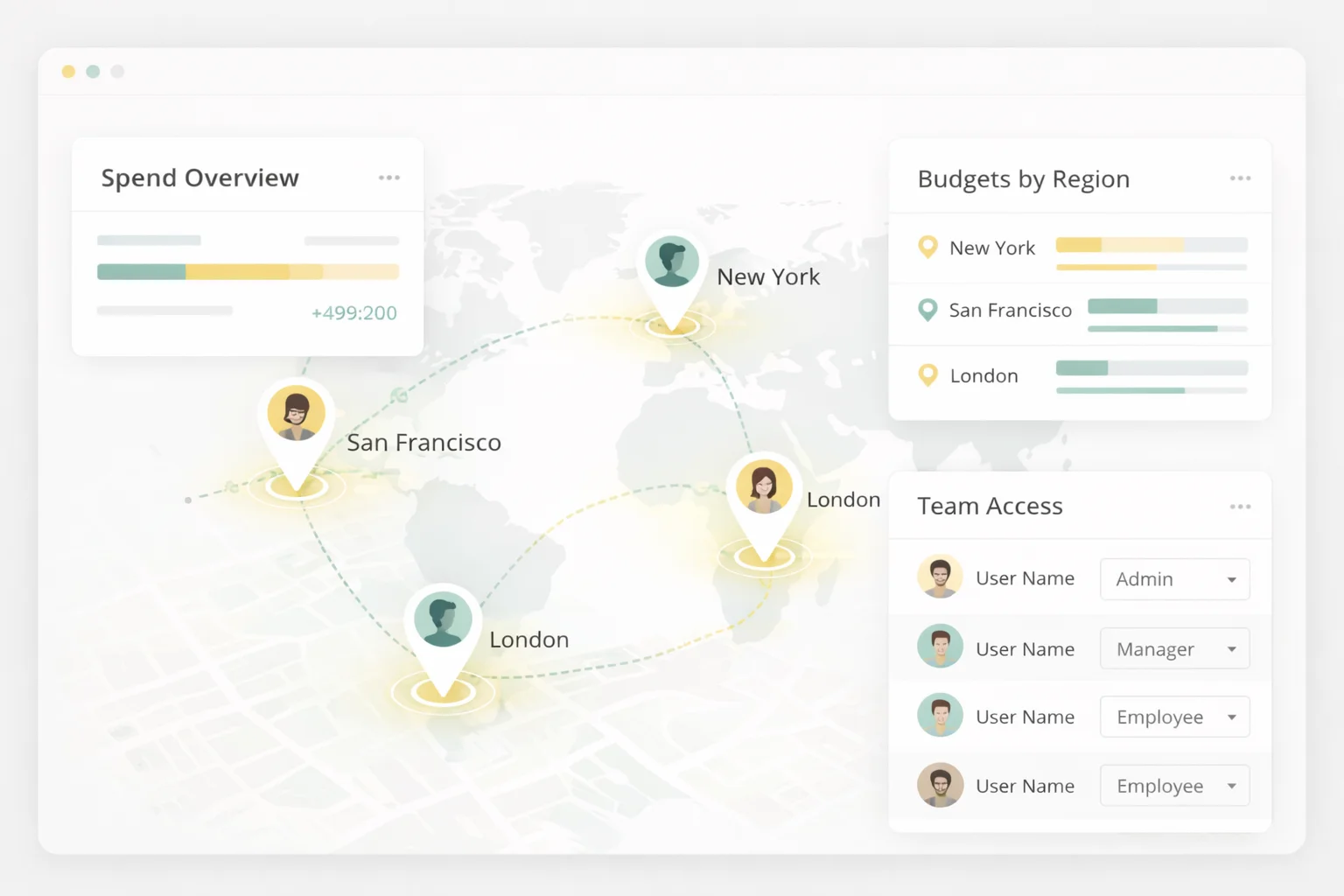This screenshot has height=896, width=1344.
Task: Click the +499:200 value in Spend Overview
Action: [x=353, y=312]
